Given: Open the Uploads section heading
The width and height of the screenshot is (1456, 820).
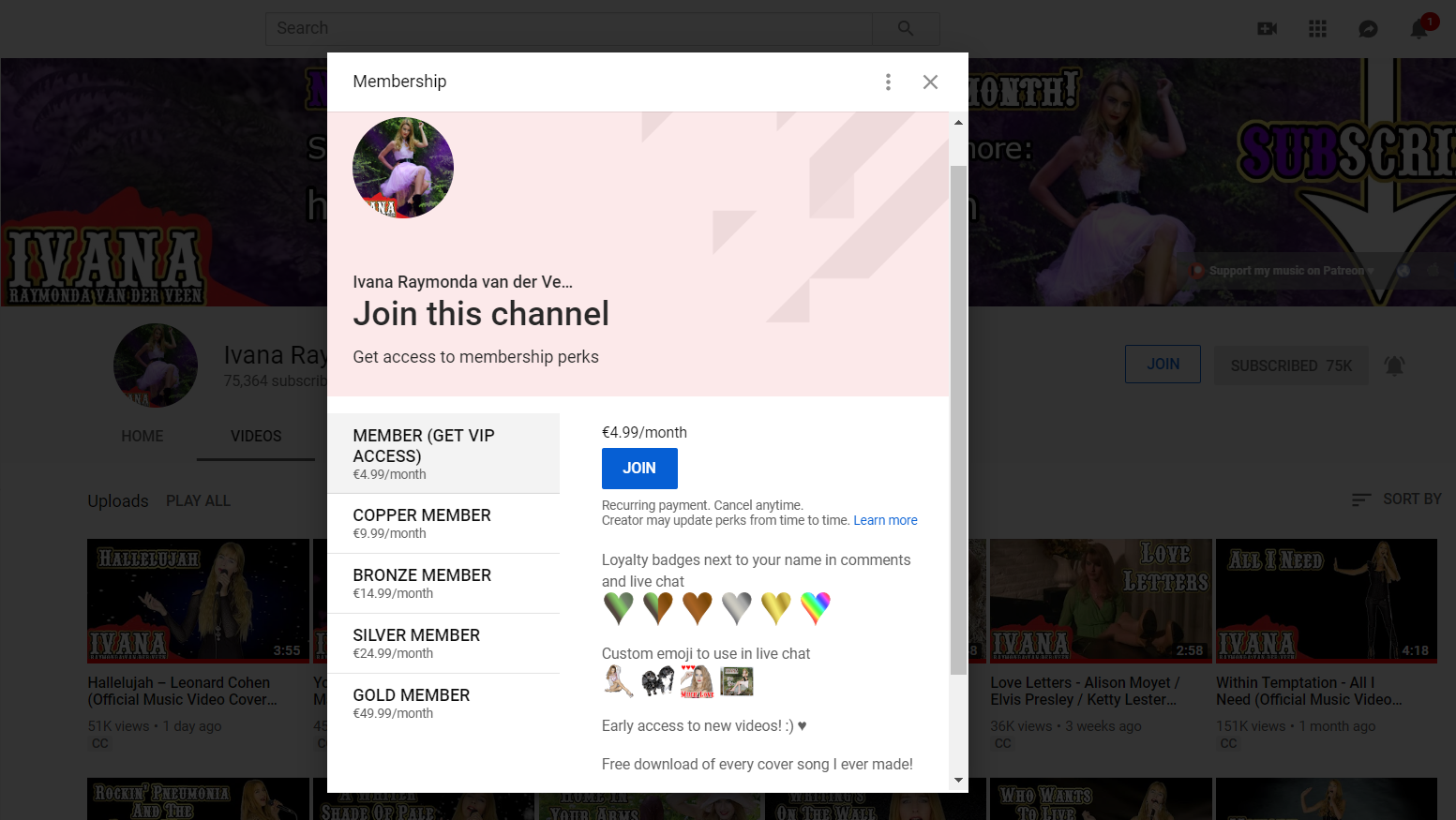Looking at the screenshot, I should (118, 501).
